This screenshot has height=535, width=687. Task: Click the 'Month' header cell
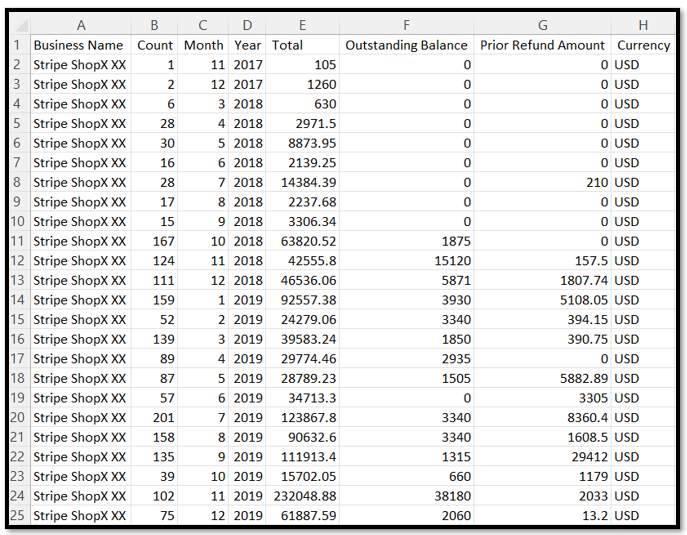click(x=203, y=45)
